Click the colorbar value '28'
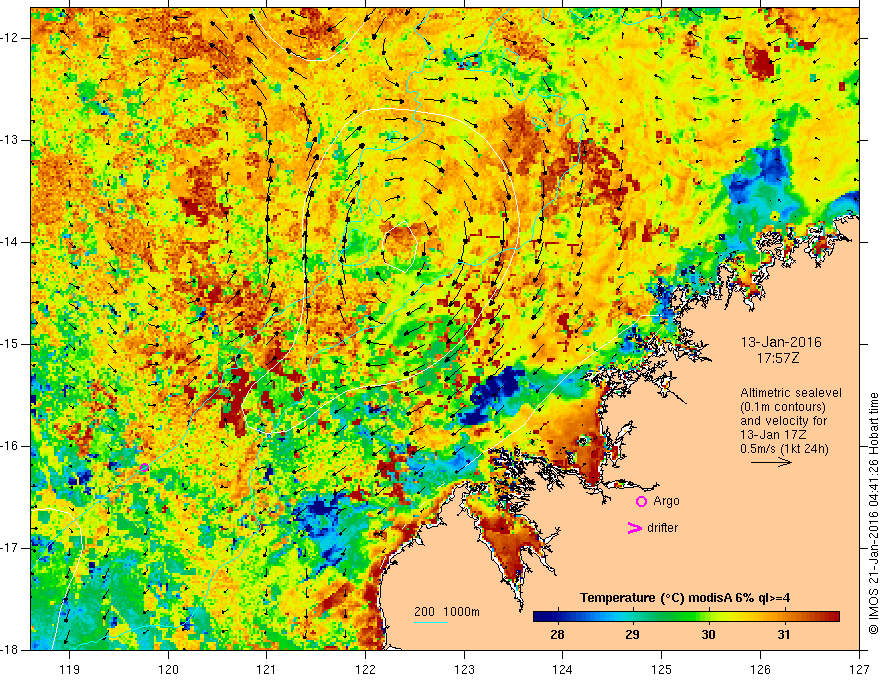880x680 pixels. pos(557,635)
